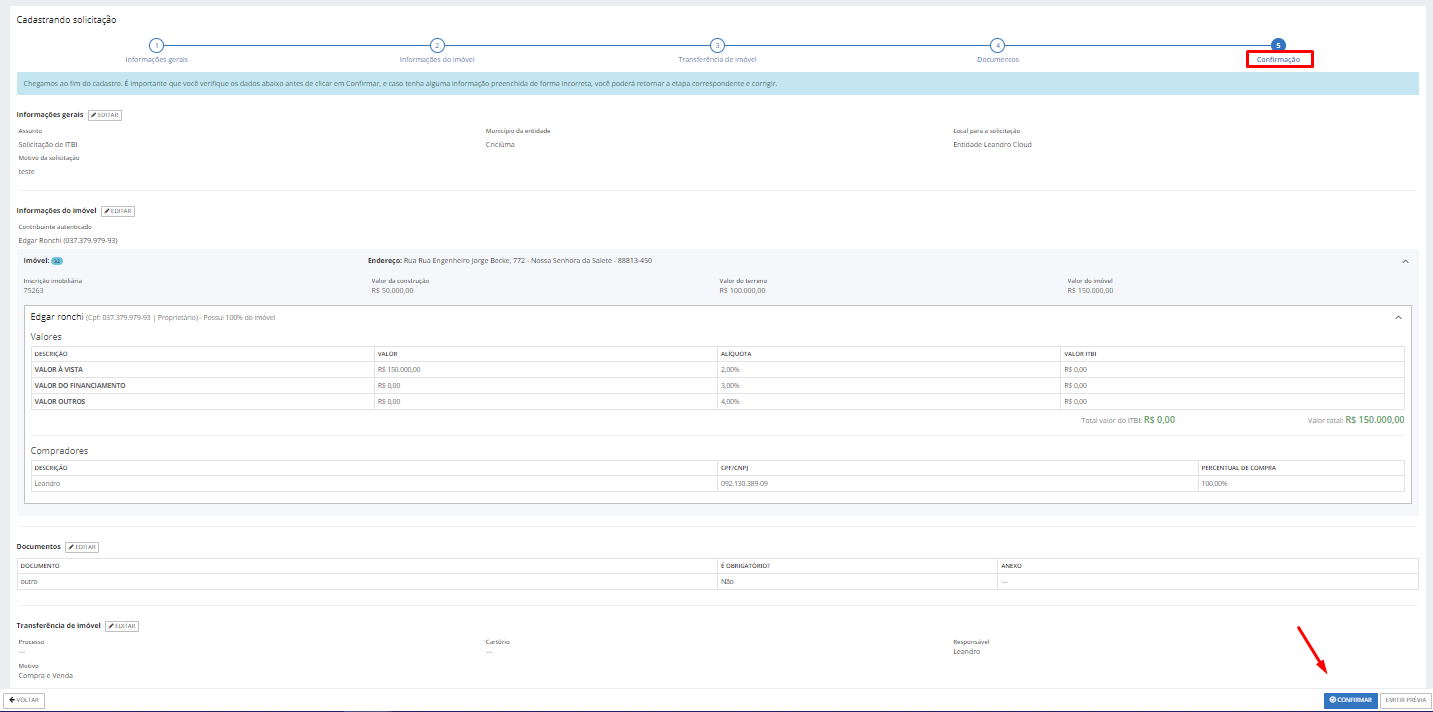Click the blue Confirmar button
The width and height of the screenshot is (1433, 712).
point(1350,700)
